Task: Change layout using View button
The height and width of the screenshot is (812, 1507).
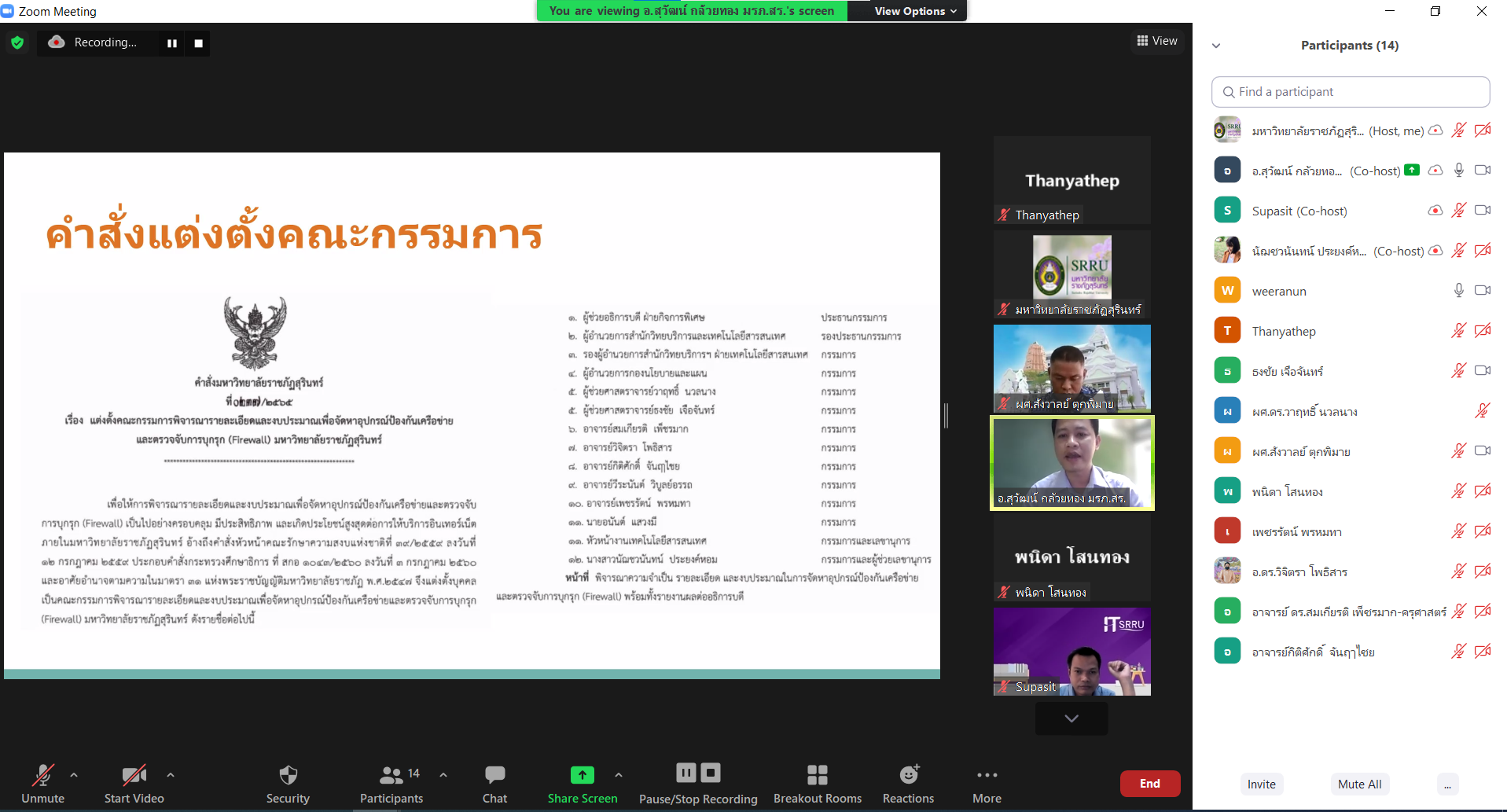Action: [x=1157, y=41]
